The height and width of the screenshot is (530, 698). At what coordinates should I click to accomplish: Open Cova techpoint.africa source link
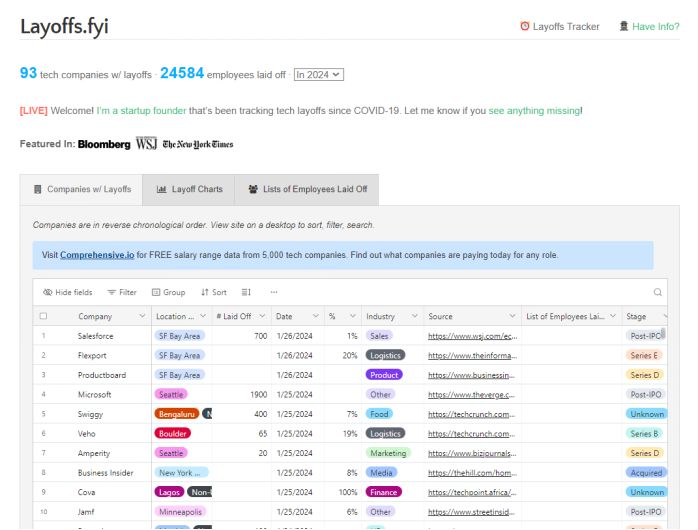tap(472, 493)
